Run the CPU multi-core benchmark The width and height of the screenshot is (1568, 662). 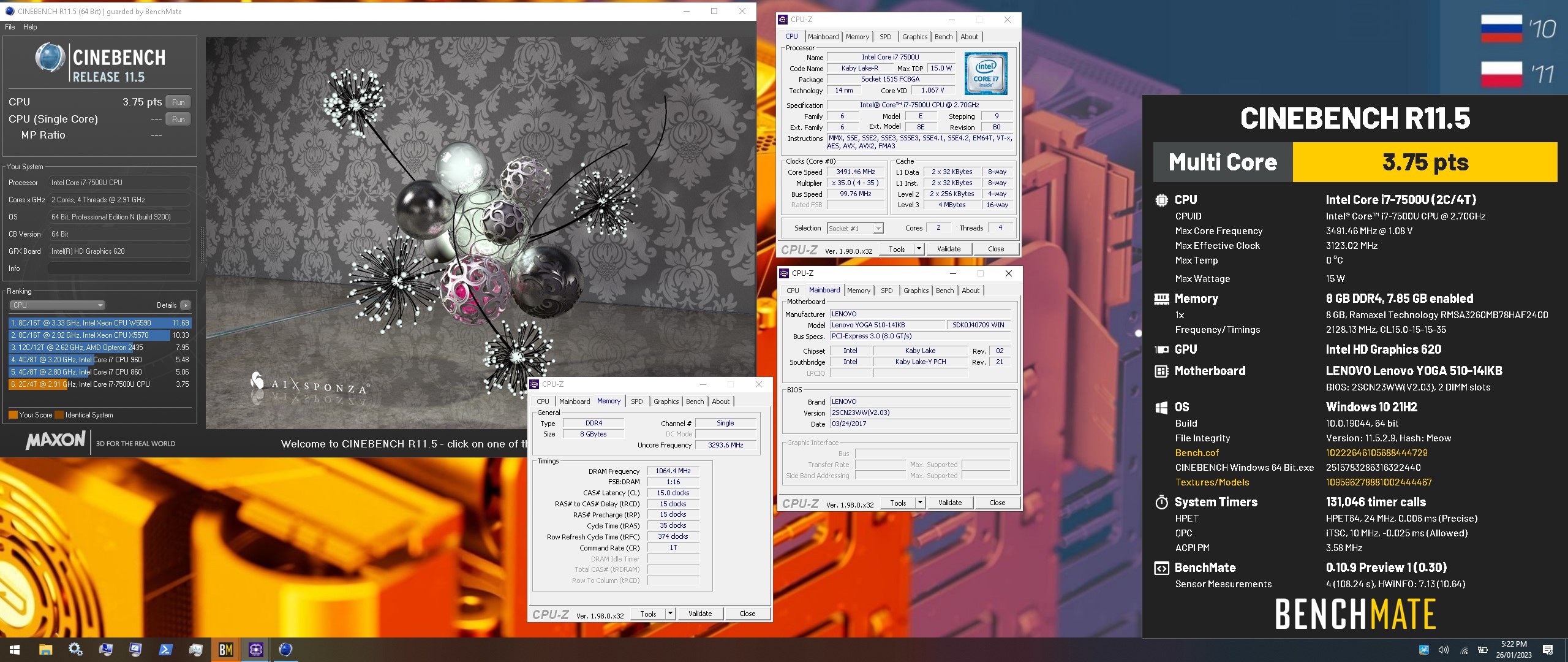point(178,102)
